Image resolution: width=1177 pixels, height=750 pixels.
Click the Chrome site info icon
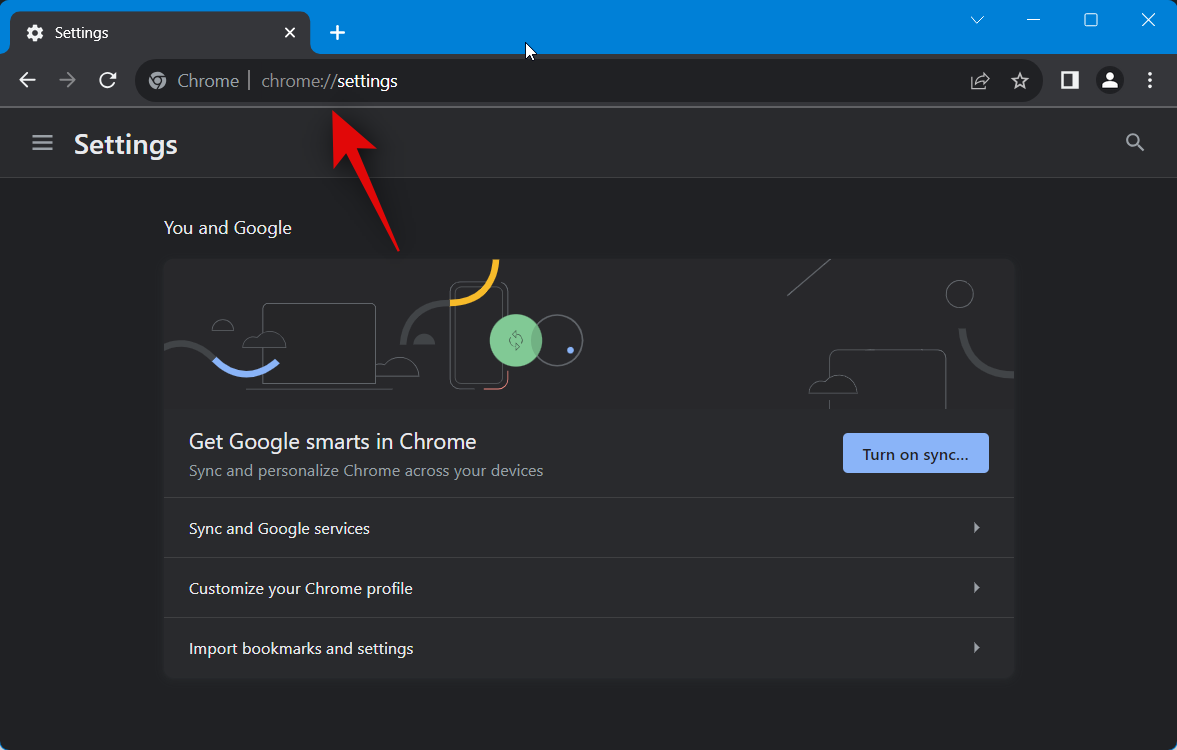point(158,81)
